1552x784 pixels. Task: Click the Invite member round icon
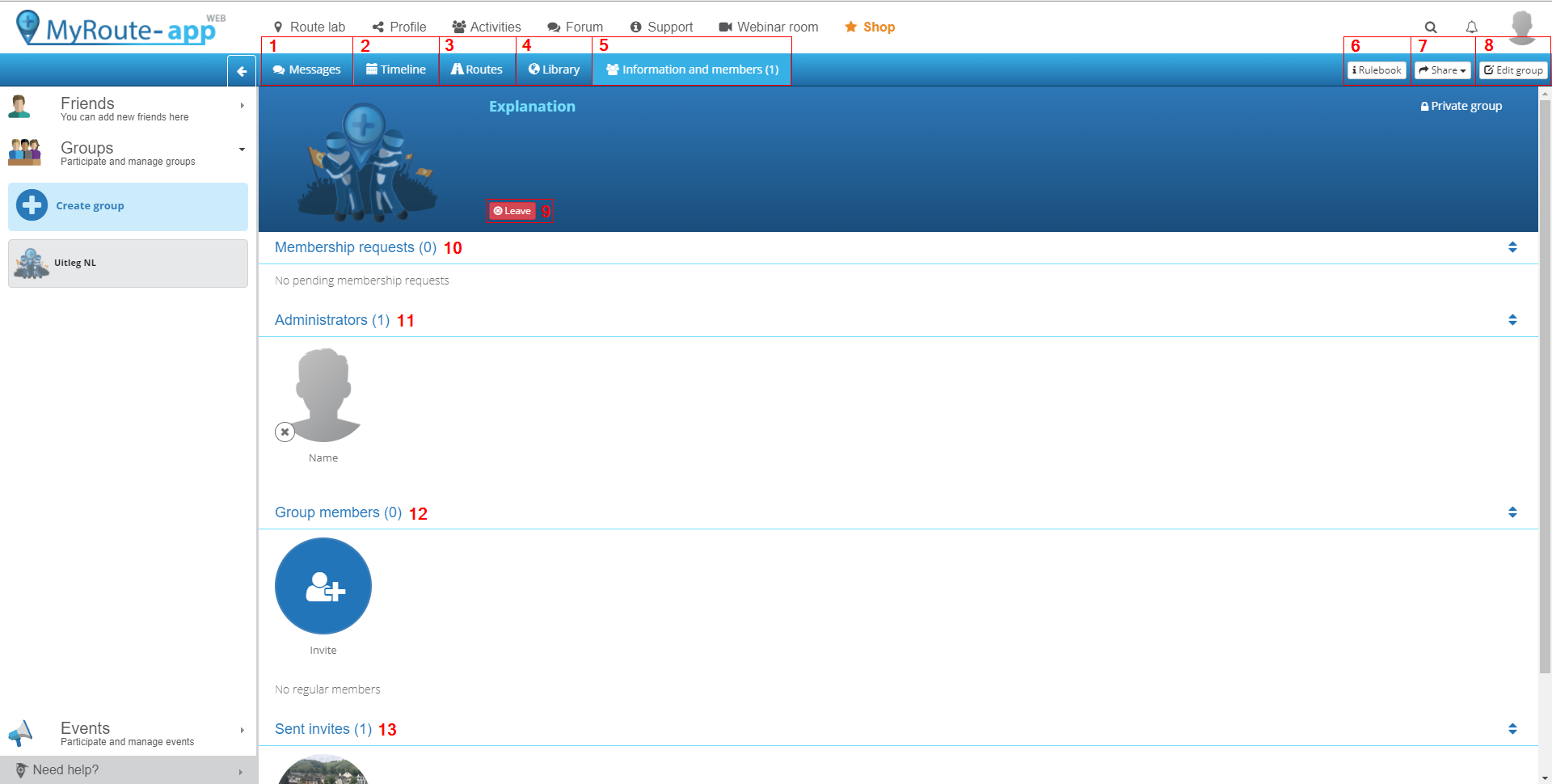[x=323, y=586]
